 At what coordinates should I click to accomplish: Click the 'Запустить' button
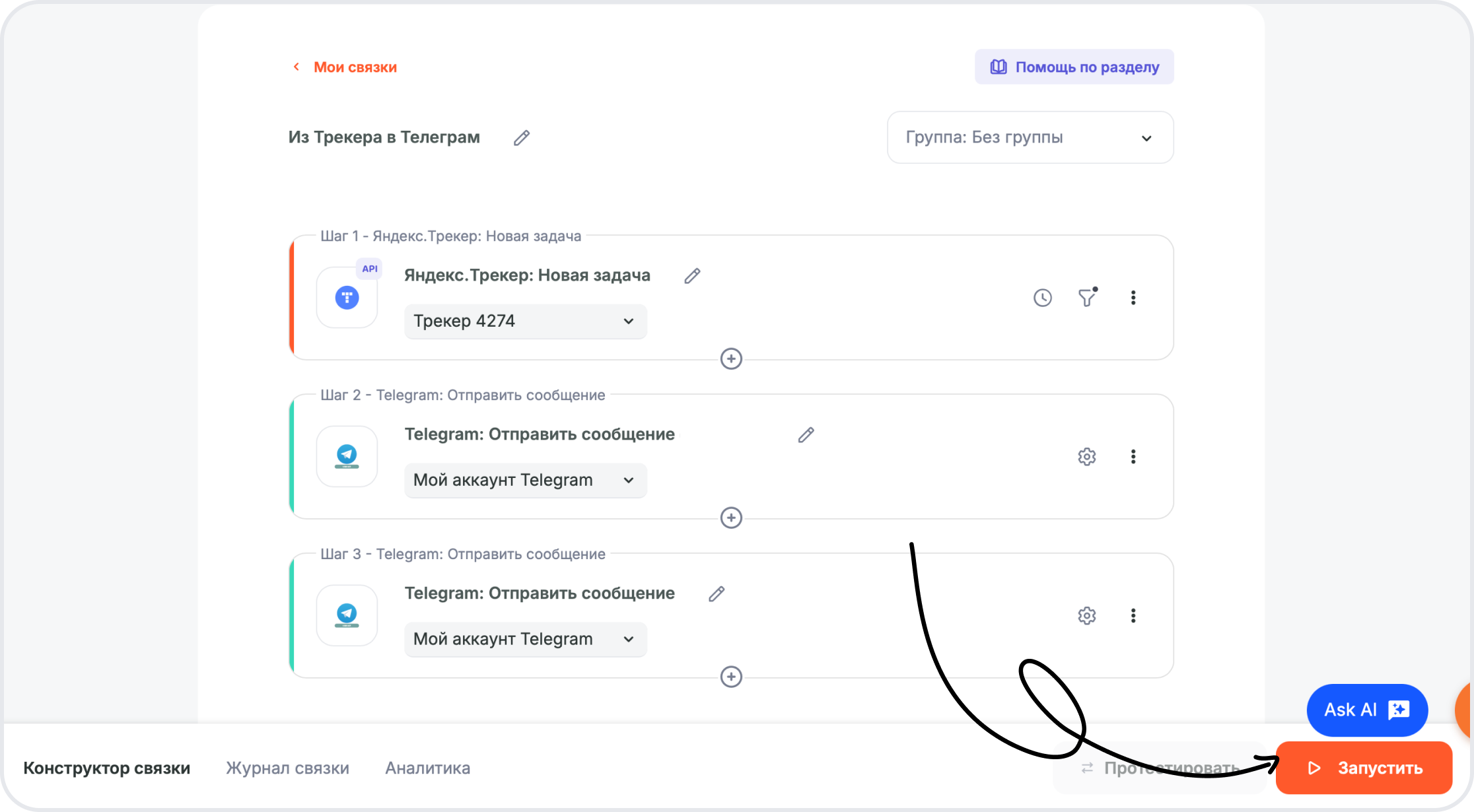click(x=1364, y=768)
